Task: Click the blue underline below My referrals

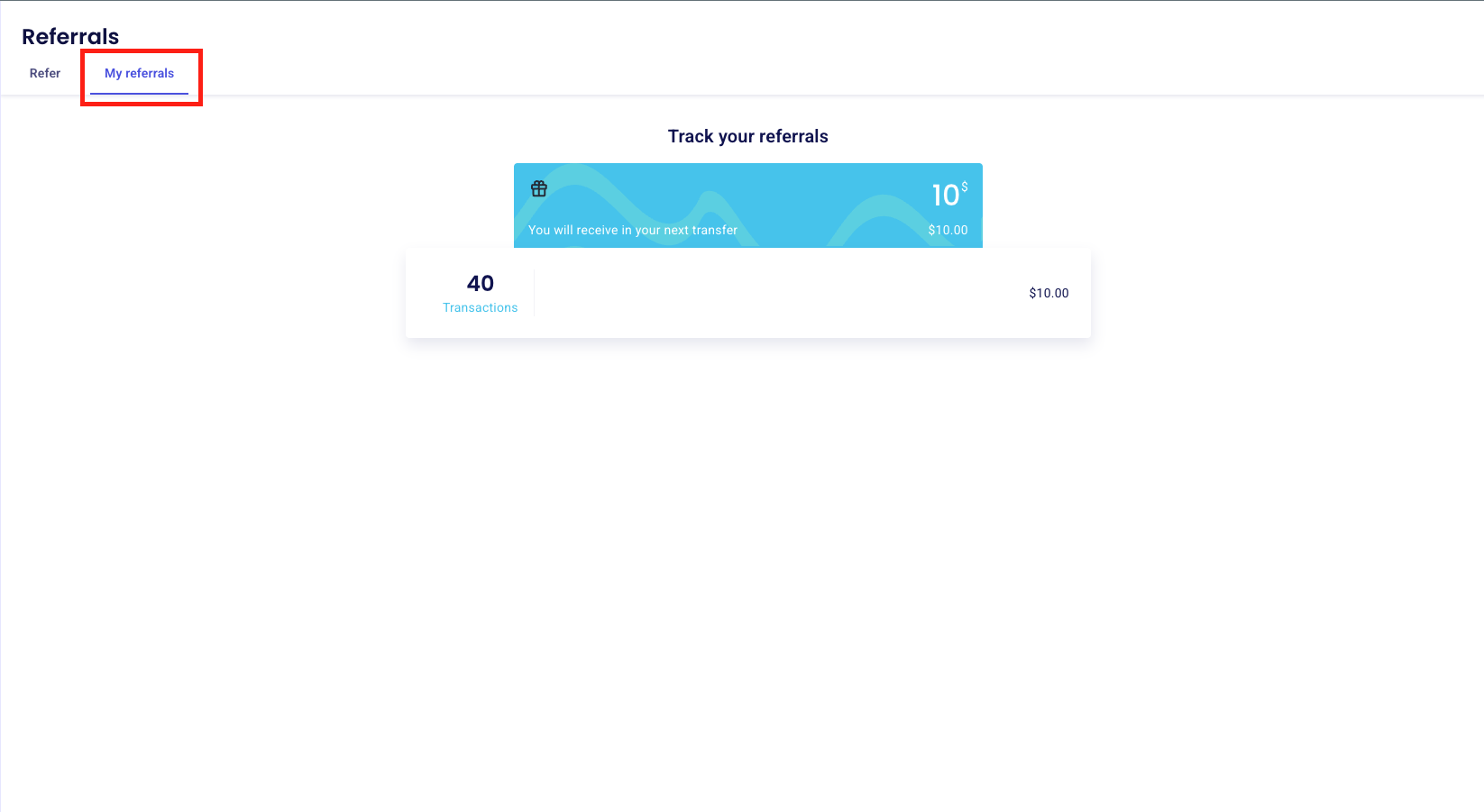Action: [x=139, y=93]
